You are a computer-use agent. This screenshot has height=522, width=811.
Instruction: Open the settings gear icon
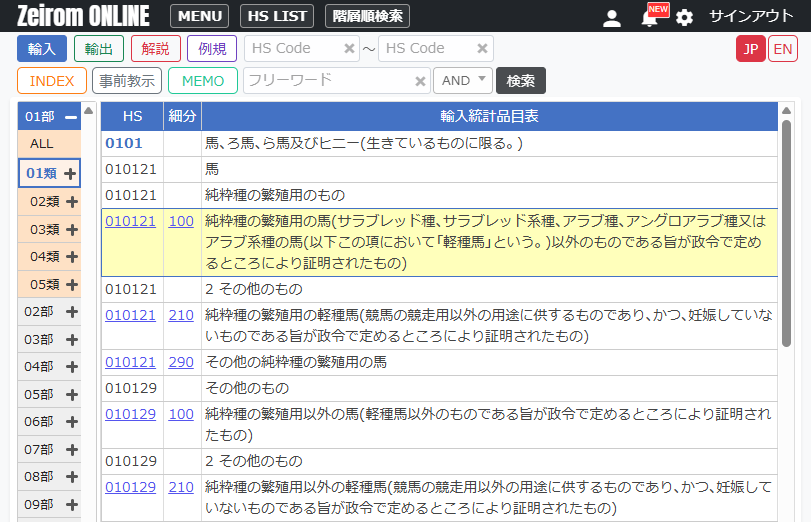click(684, 18)
